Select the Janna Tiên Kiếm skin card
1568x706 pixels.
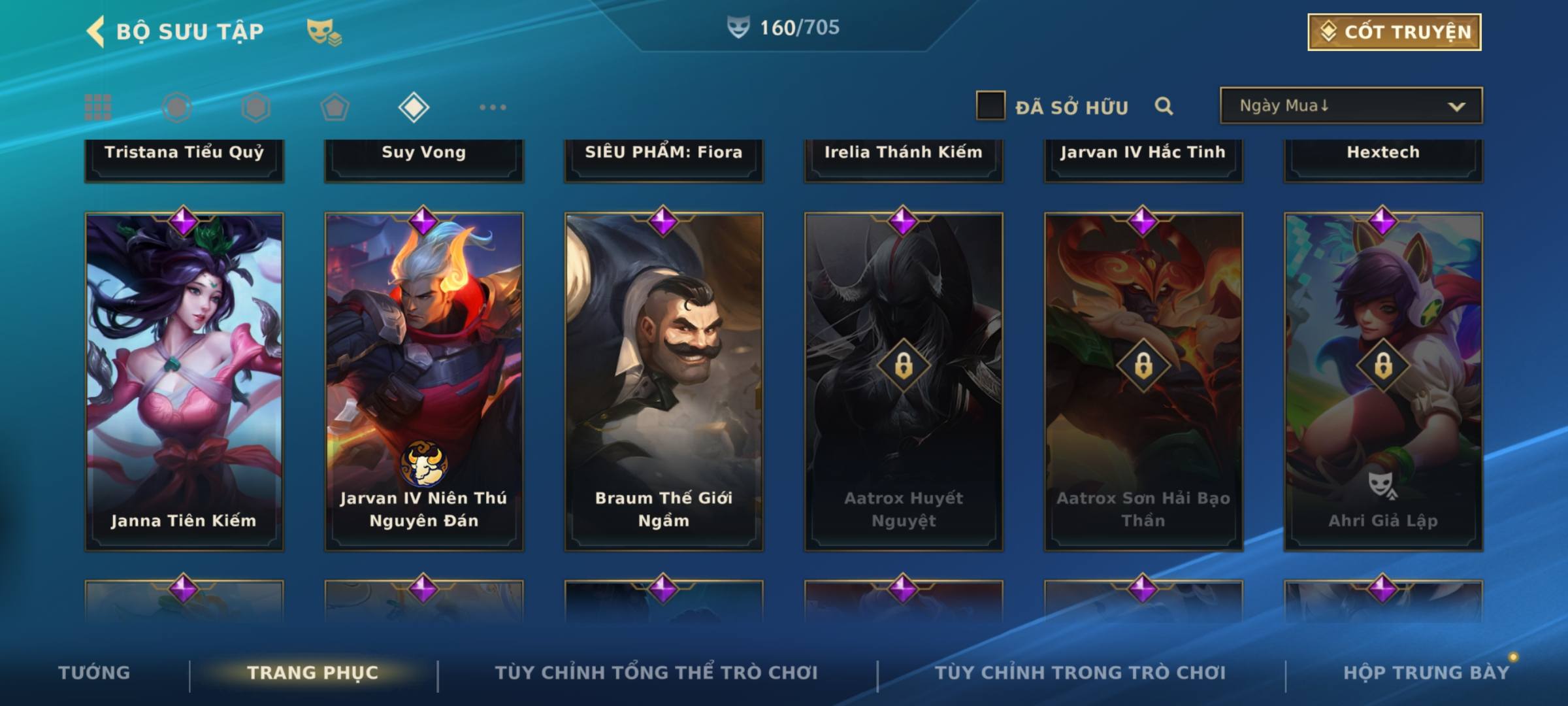point(184,382)
